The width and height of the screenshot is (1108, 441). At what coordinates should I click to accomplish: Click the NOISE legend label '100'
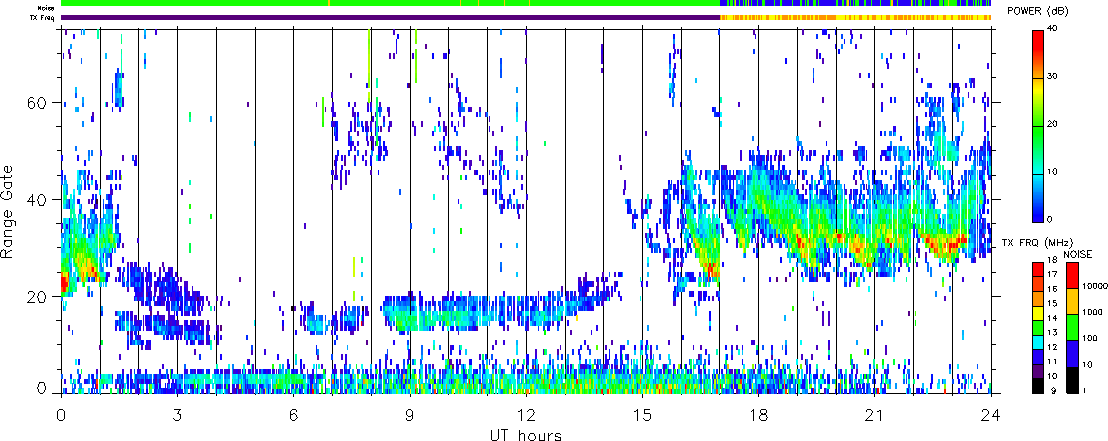[x=1089, y=341]
